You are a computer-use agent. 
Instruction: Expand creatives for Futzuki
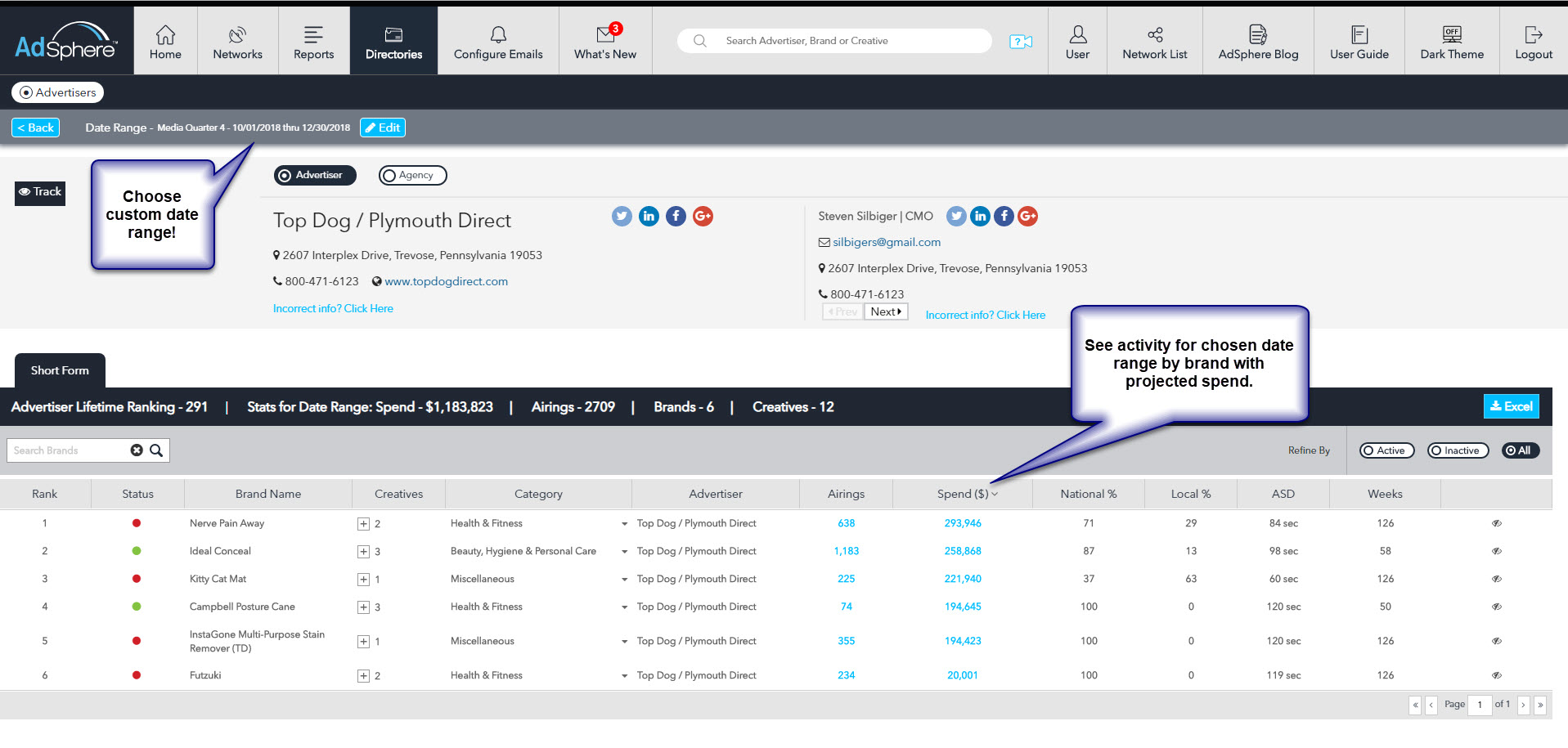point(363,676)
